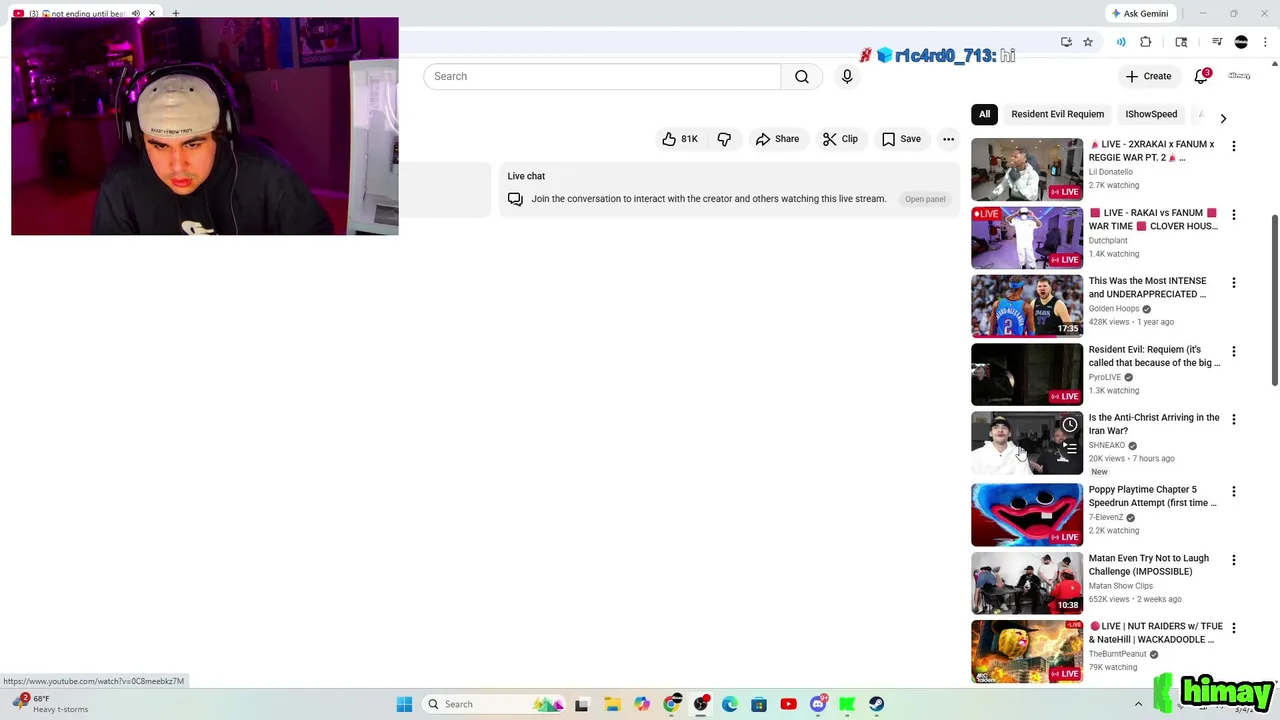This screenshot has height=720, width=1280.
Task: Open the YouTube account avatar menu
Action: point(1240,76)
